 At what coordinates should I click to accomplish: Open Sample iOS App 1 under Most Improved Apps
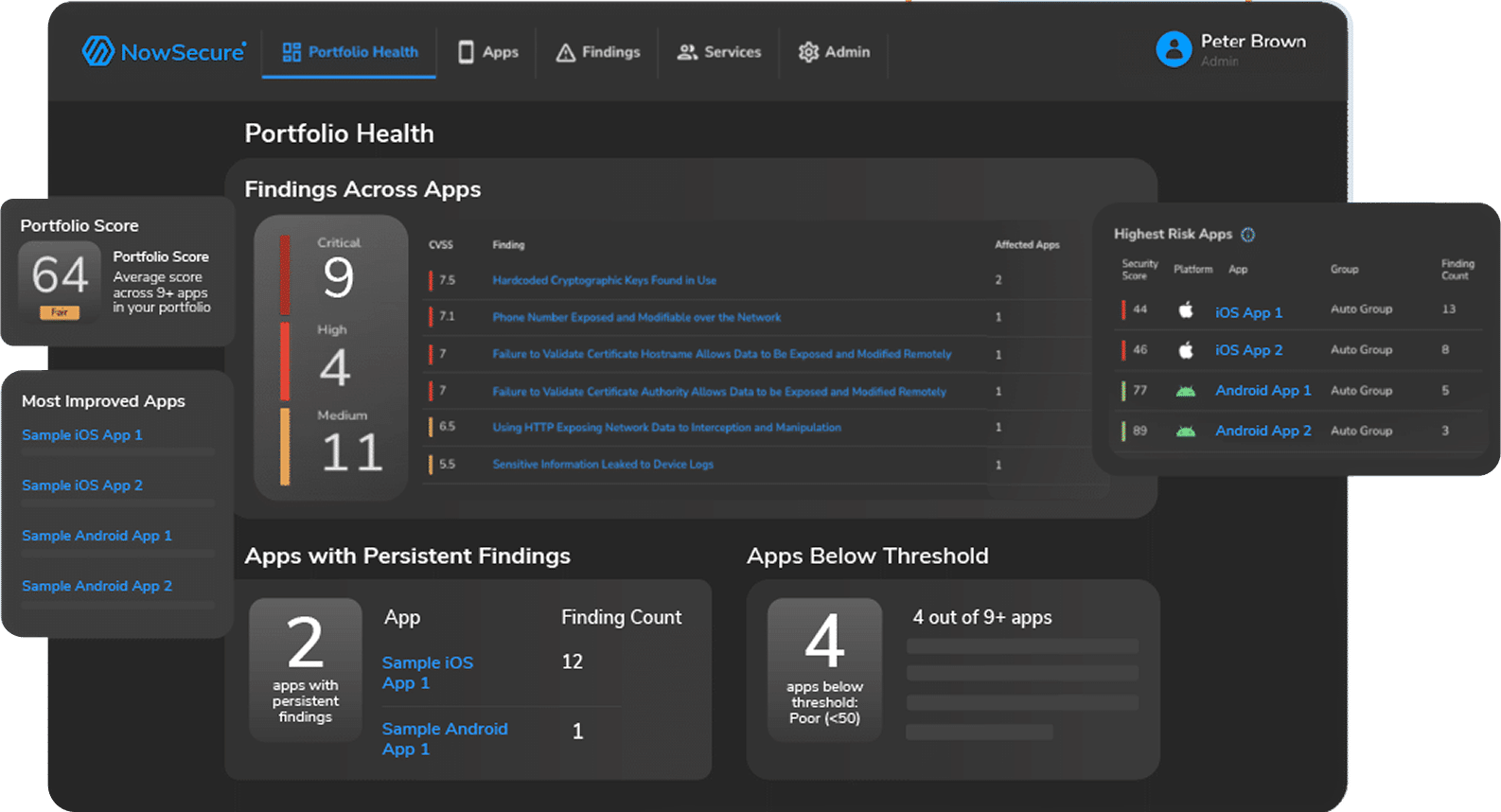[82, 435]
